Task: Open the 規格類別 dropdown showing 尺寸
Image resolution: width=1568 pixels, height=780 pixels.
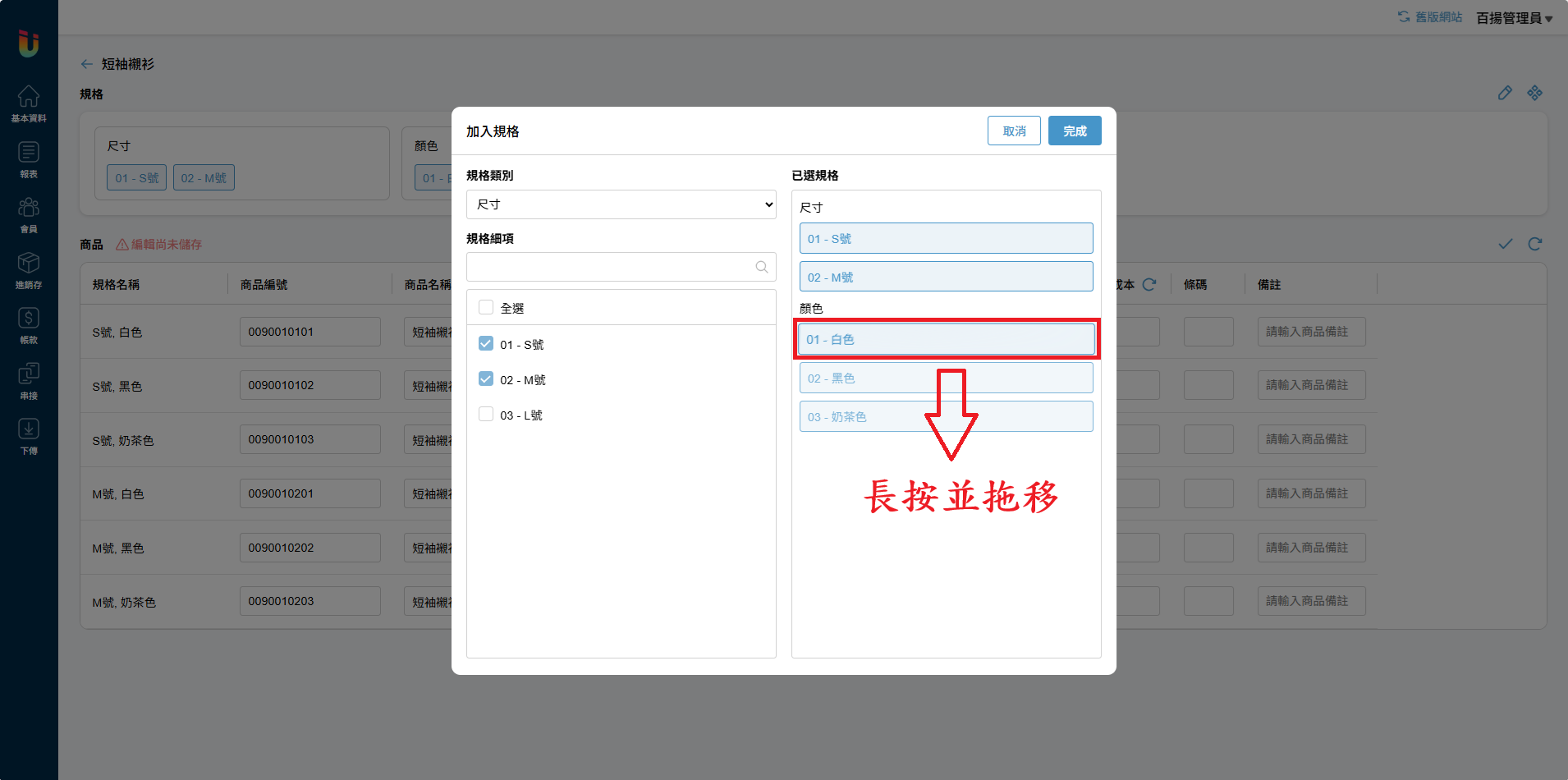Action: pyautogui.click(x=621, y=204)
